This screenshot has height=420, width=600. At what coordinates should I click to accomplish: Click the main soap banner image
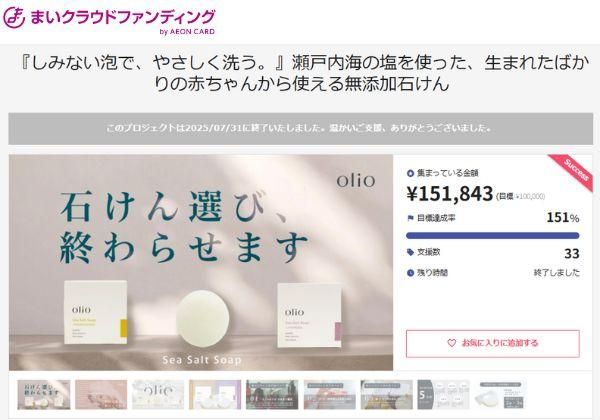201,262
